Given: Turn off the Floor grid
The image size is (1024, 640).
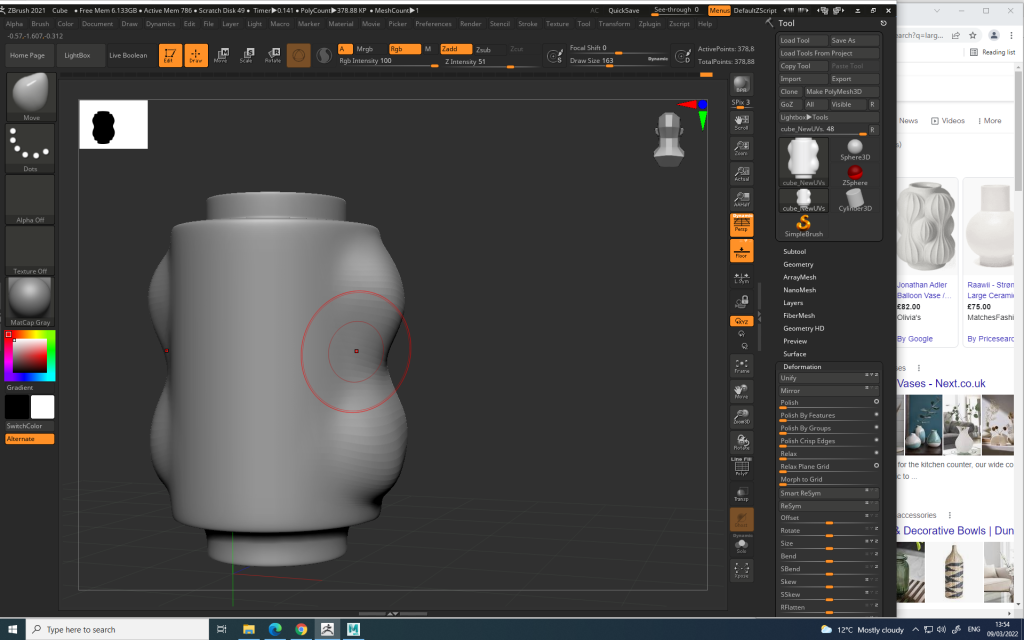Looking at the screenshot, I should pyautogui.click(x=741, y=252).
